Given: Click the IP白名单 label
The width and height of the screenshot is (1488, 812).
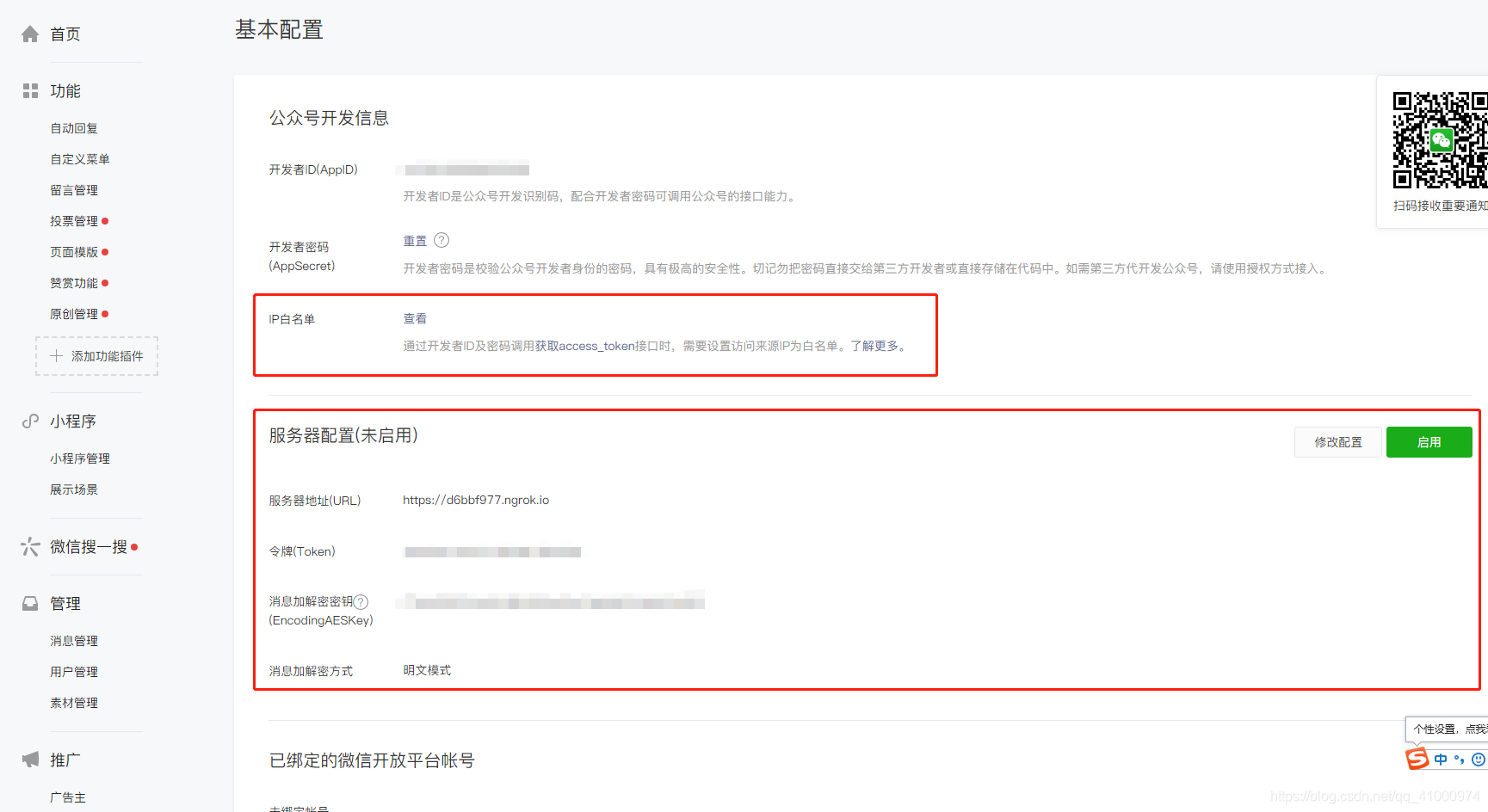Looking at the screenshot, I should click(x=292, y=319).
